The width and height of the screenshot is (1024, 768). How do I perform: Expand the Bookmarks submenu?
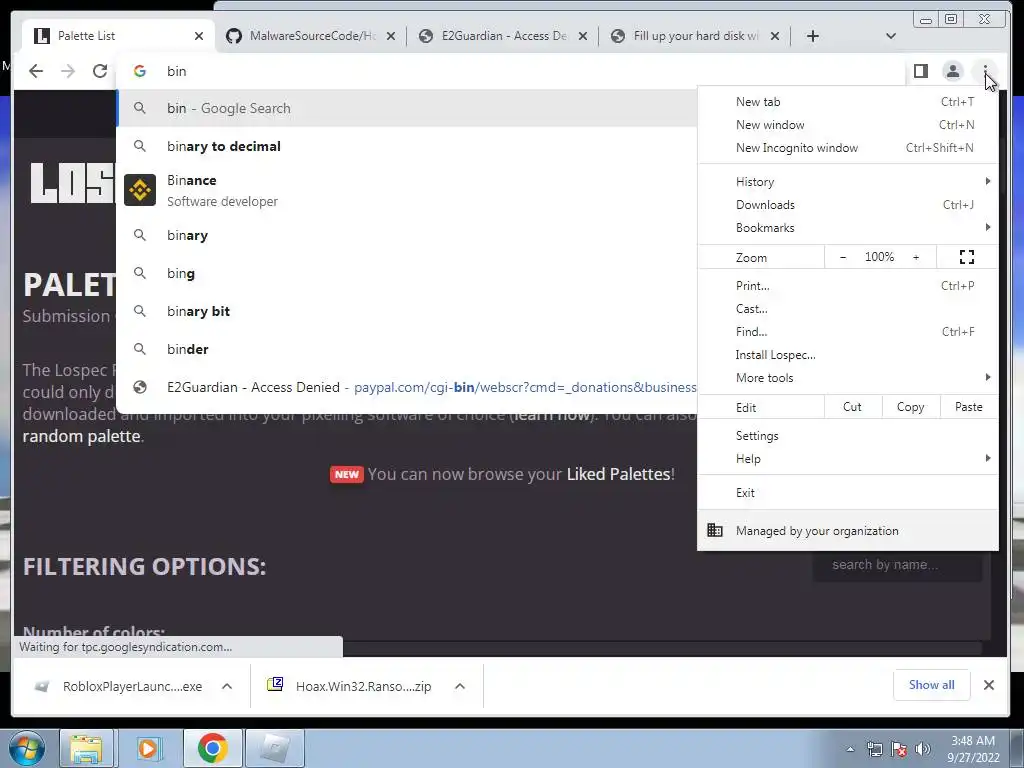click(x=848, y=227)
